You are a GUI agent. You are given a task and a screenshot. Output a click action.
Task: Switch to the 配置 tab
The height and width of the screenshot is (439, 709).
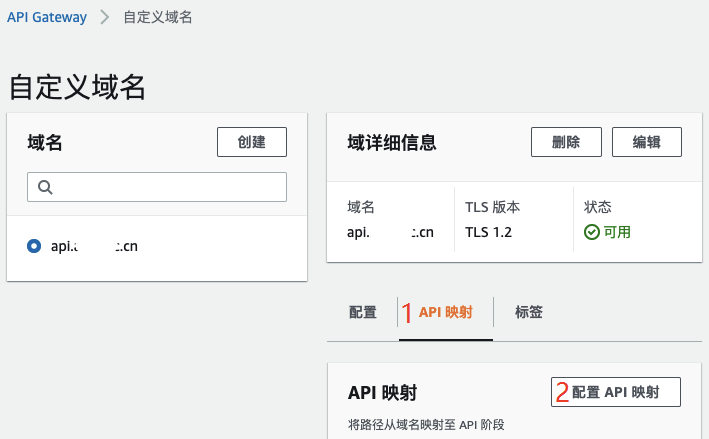click(x=363, y=312)
